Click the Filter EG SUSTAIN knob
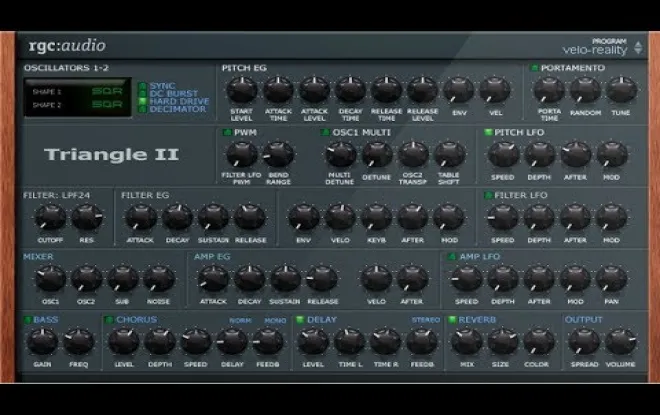Screen dimensions: 660x415 click(x=213, y=217)
